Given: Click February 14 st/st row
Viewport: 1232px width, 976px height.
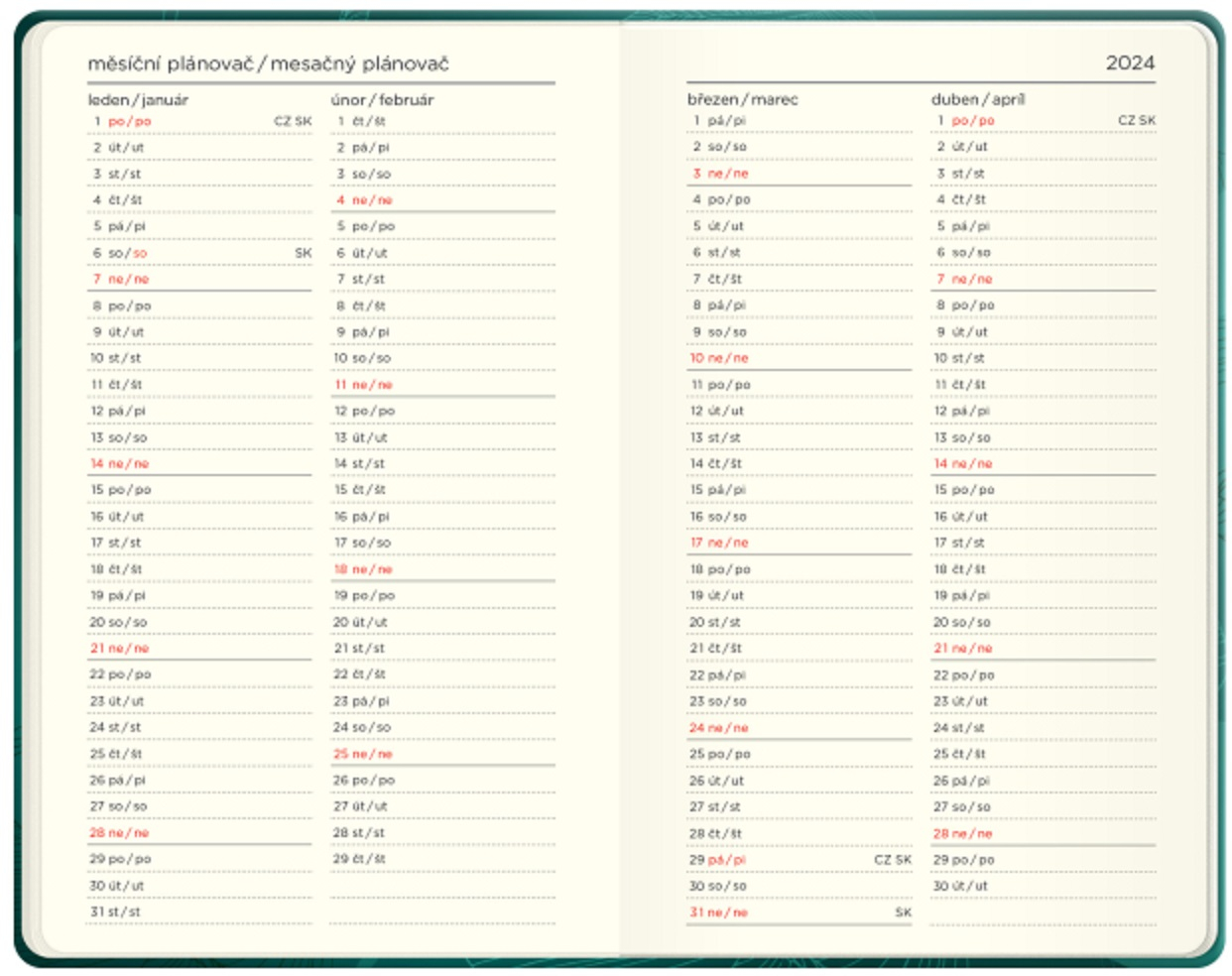Looking at the screenshot, I should pyautogui.click(x=442, y=463).
